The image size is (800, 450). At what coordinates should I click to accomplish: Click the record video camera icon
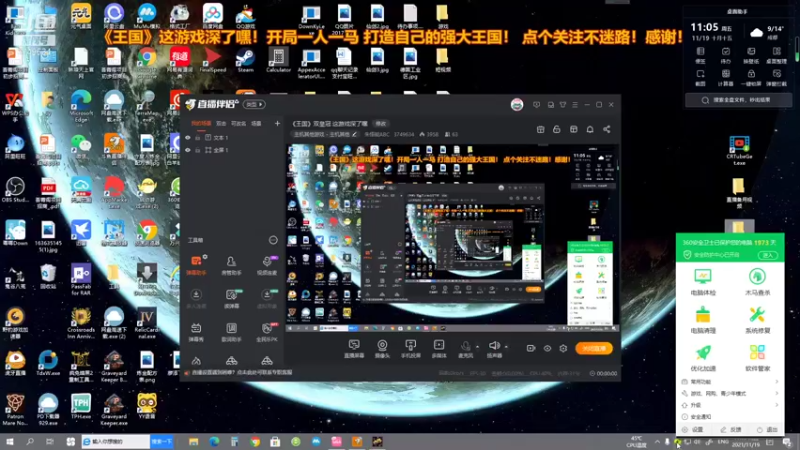[531, 348]
